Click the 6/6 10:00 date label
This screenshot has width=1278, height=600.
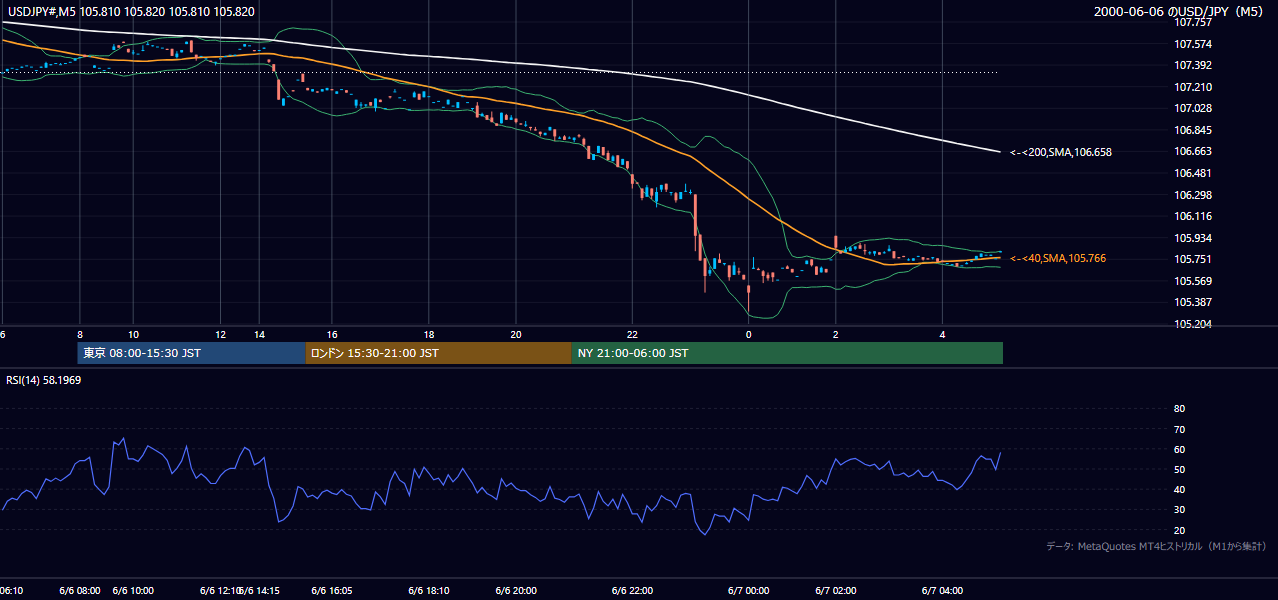tap(133, 591)
